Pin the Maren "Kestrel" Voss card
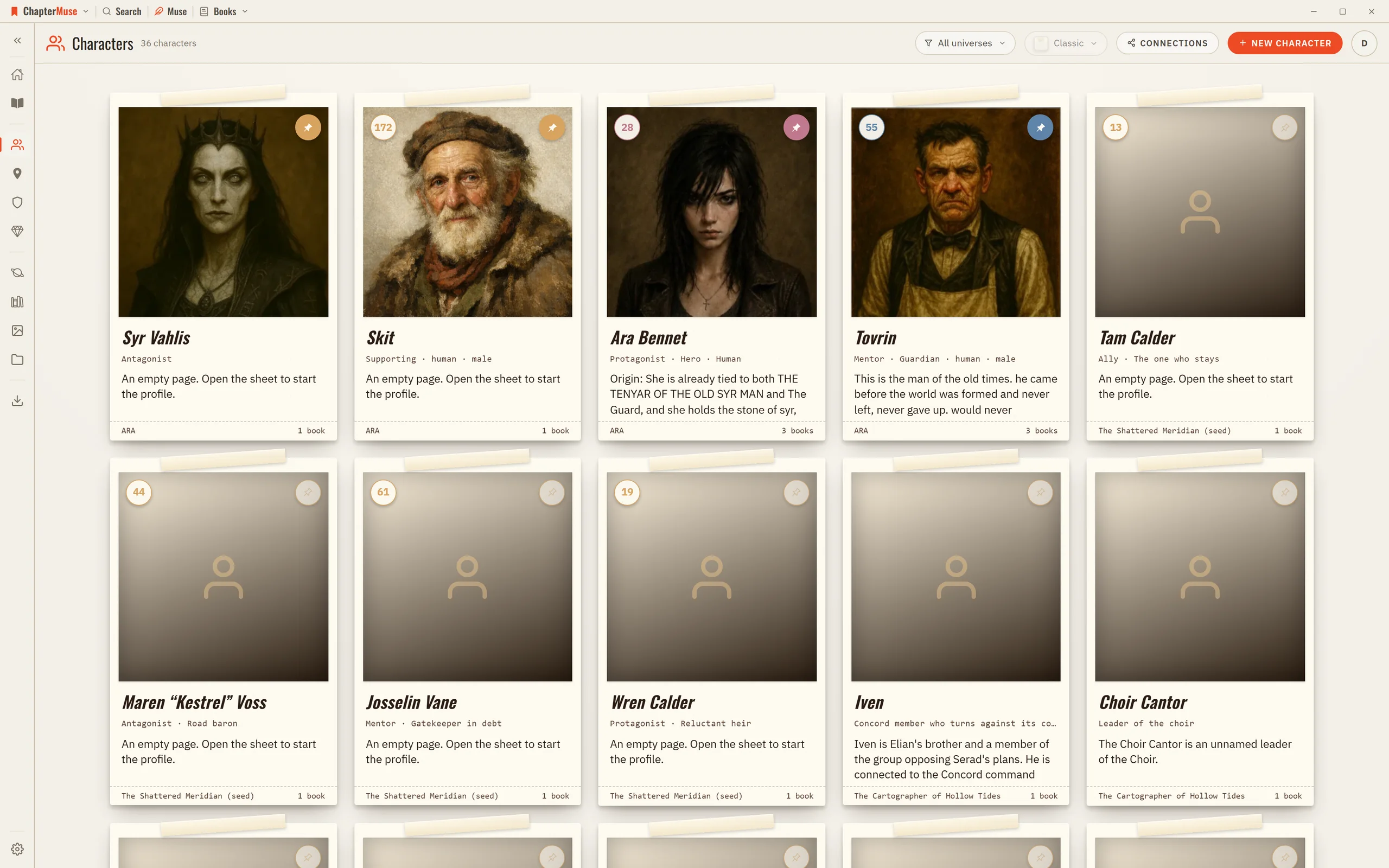Viewport: 1389px width, 868px height. click(x=308, y=493)
